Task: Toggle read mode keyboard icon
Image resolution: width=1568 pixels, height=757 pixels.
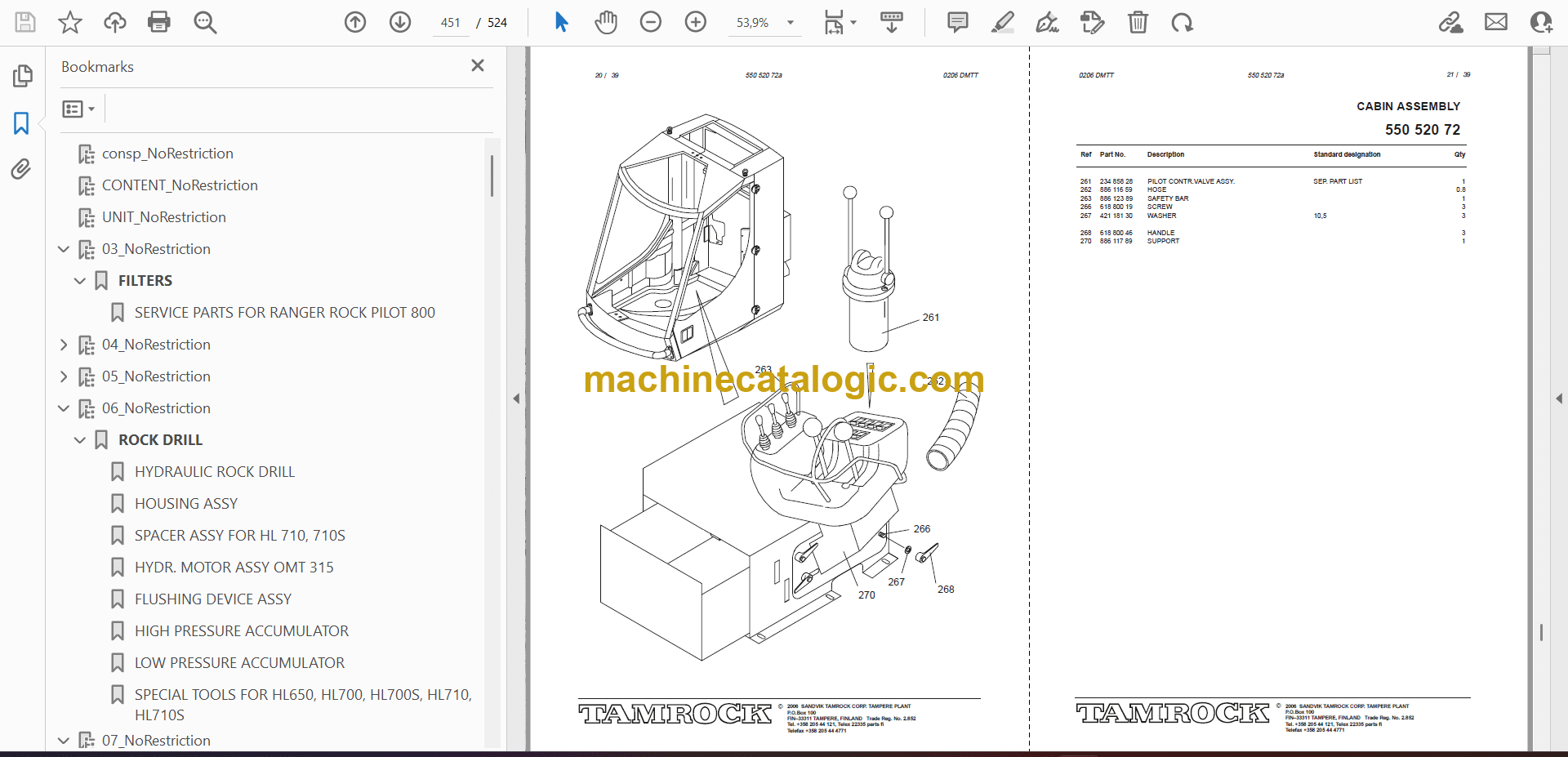Action: point(892,22)
